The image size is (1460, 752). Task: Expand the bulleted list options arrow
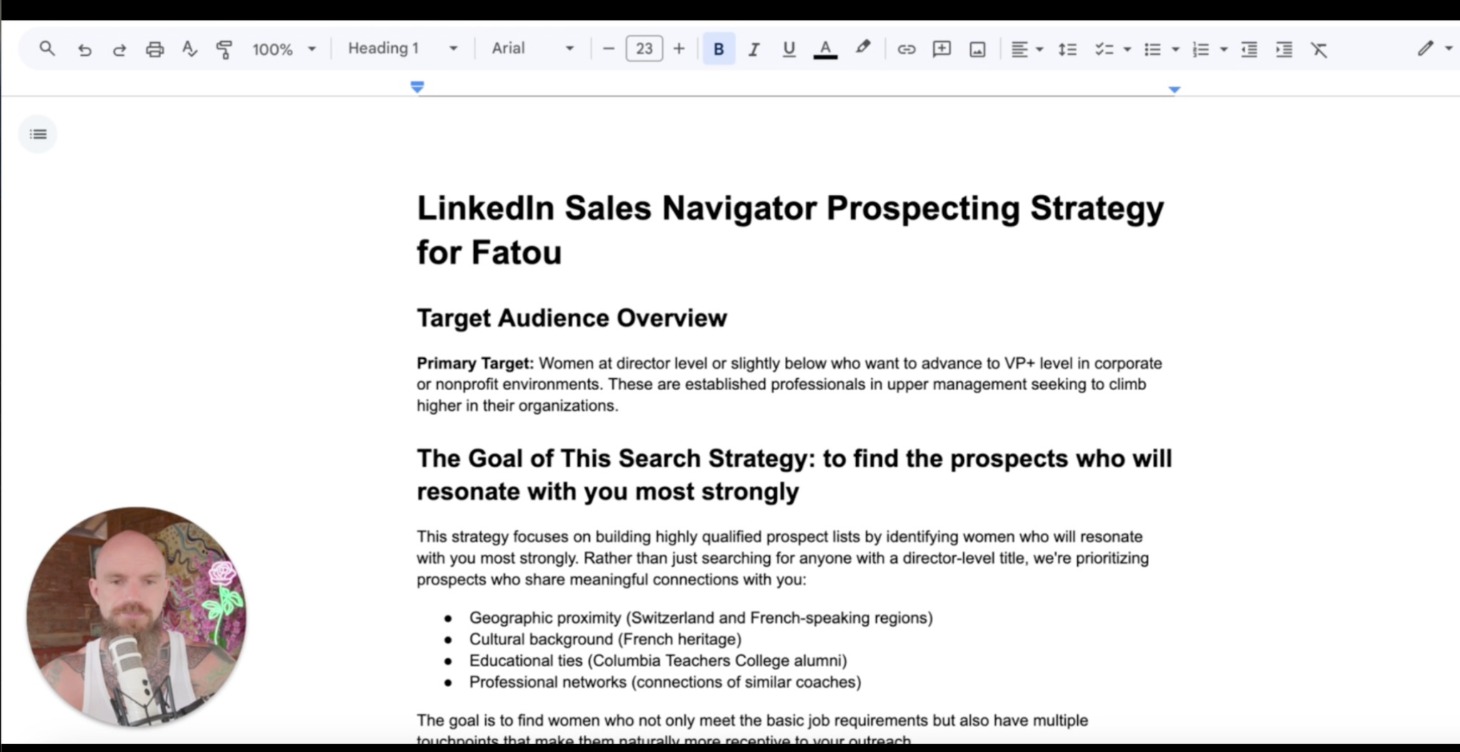tap(1175, 49)
